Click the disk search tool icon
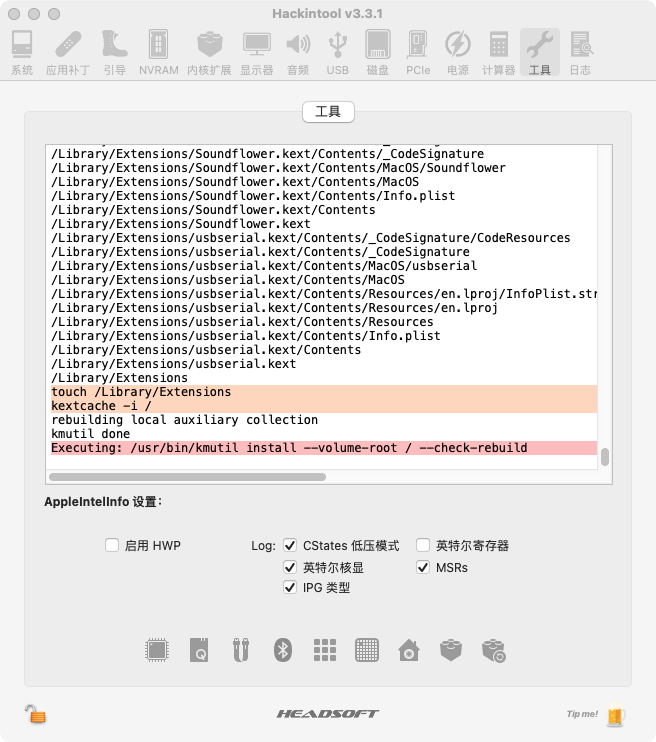Viewport: 656px width, 742px height. click(199, 650)
